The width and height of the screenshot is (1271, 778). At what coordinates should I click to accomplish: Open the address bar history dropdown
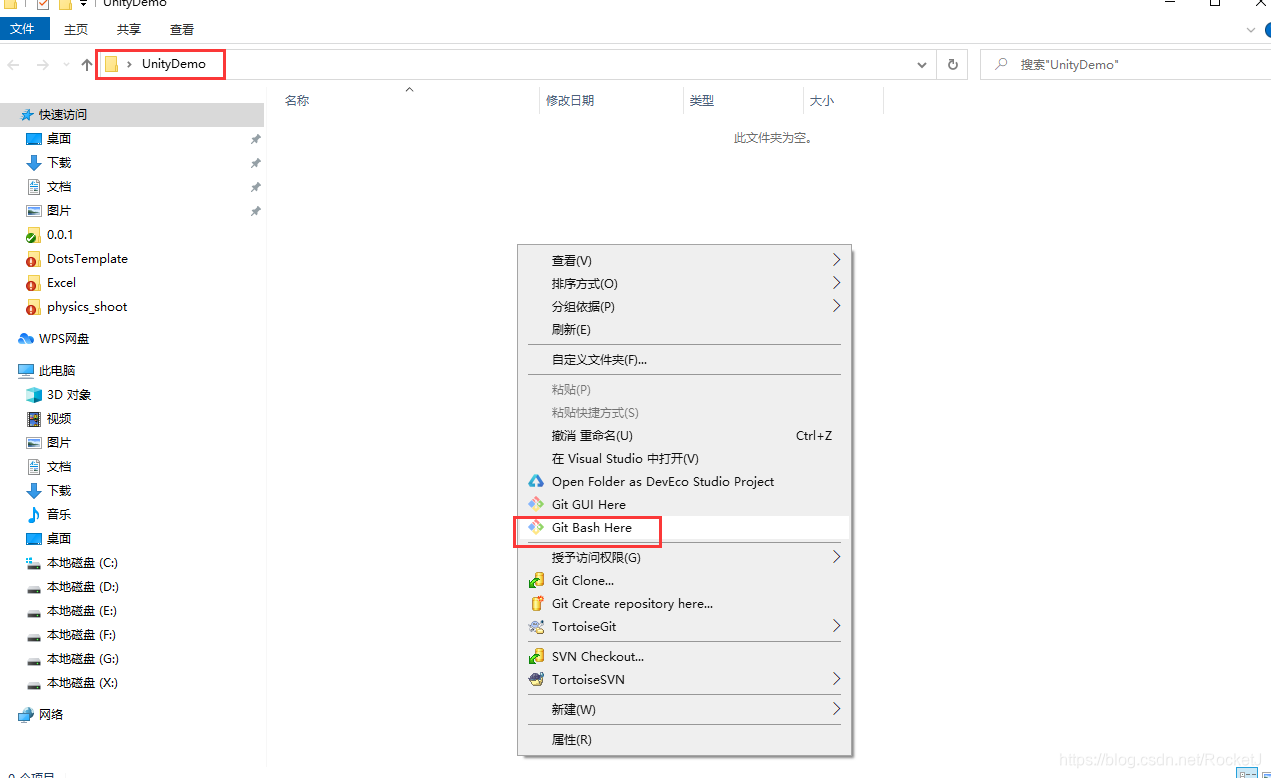922,64
